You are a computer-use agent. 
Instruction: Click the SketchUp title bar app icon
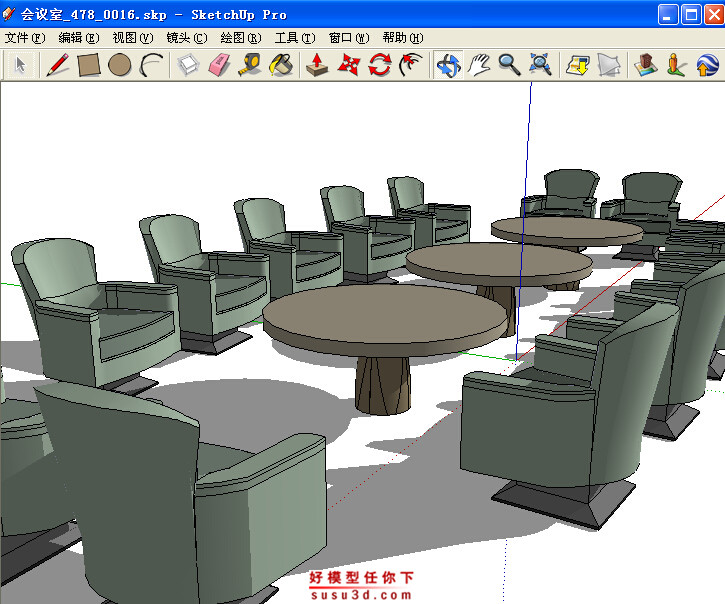click(x=9, y=14)
